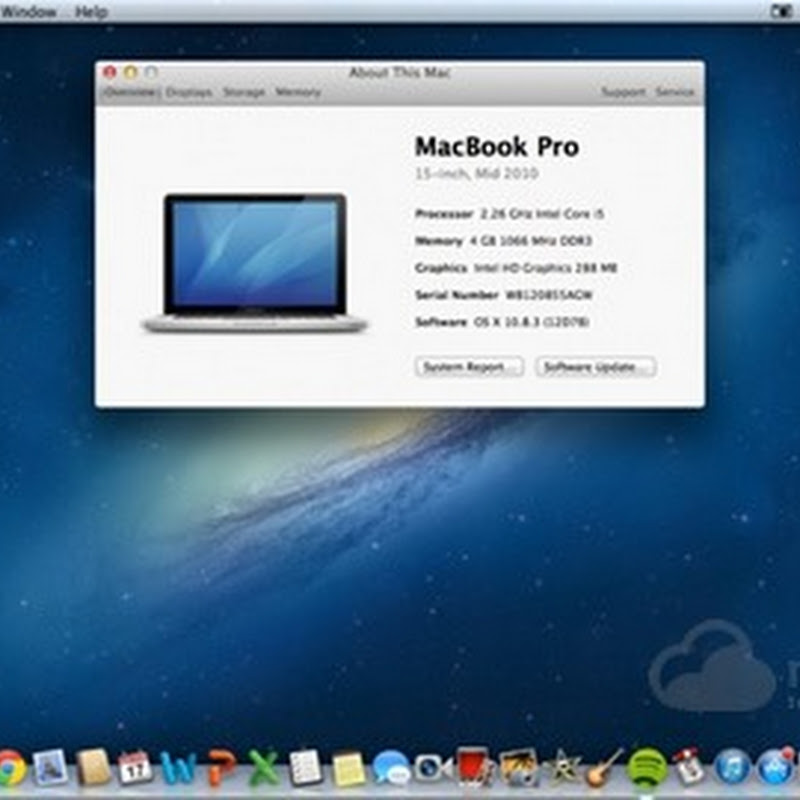Click the MacBook Pro laptop image
Screen dimensions: 800x800
[254, 263]
